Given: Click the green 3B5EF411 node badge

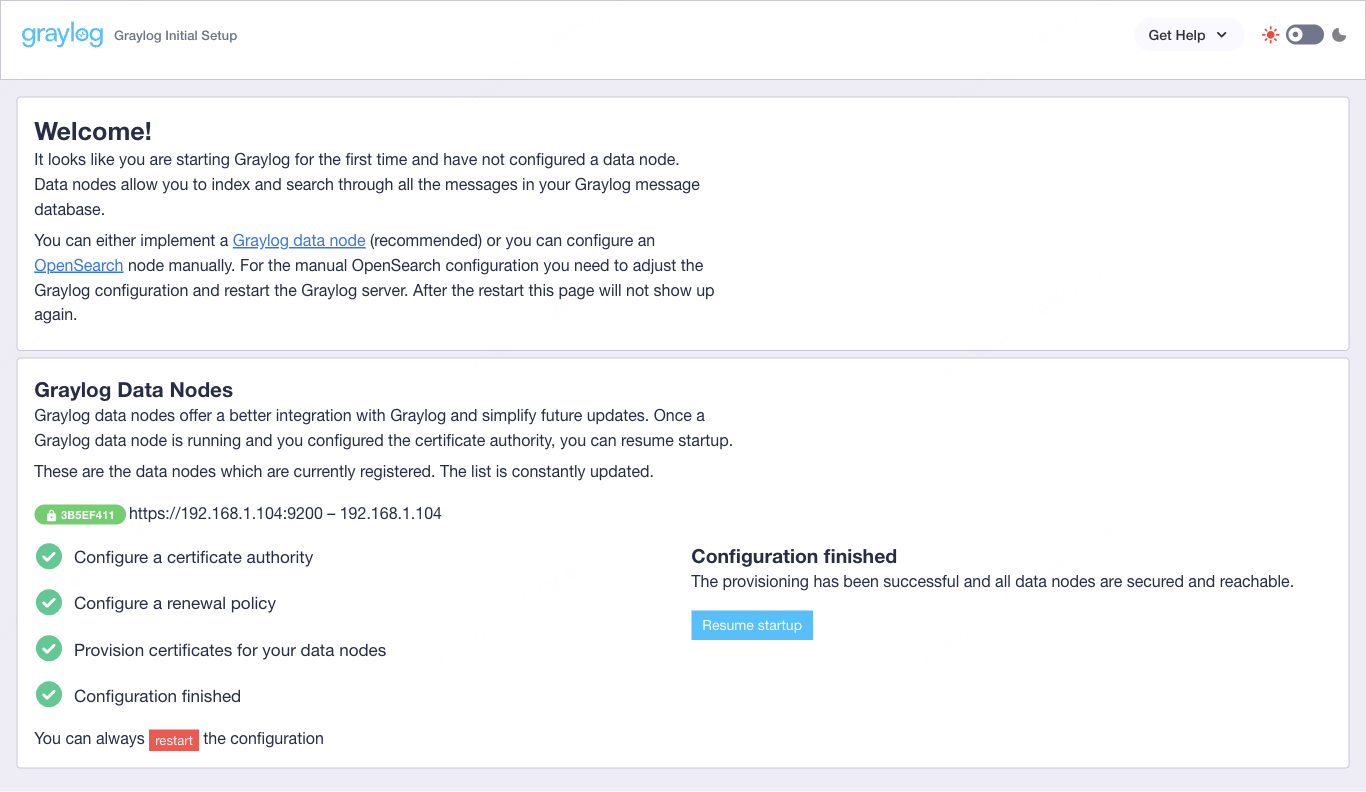Looking at the screenshot, I should pyautogui.click(x=80, y=514).
